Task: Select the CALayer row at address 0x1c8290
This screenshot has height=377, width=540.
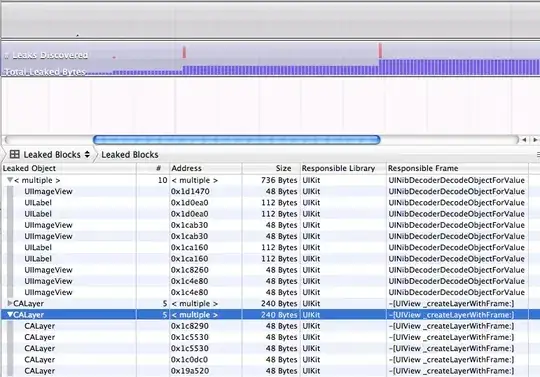Action: (x=264, y=326)
